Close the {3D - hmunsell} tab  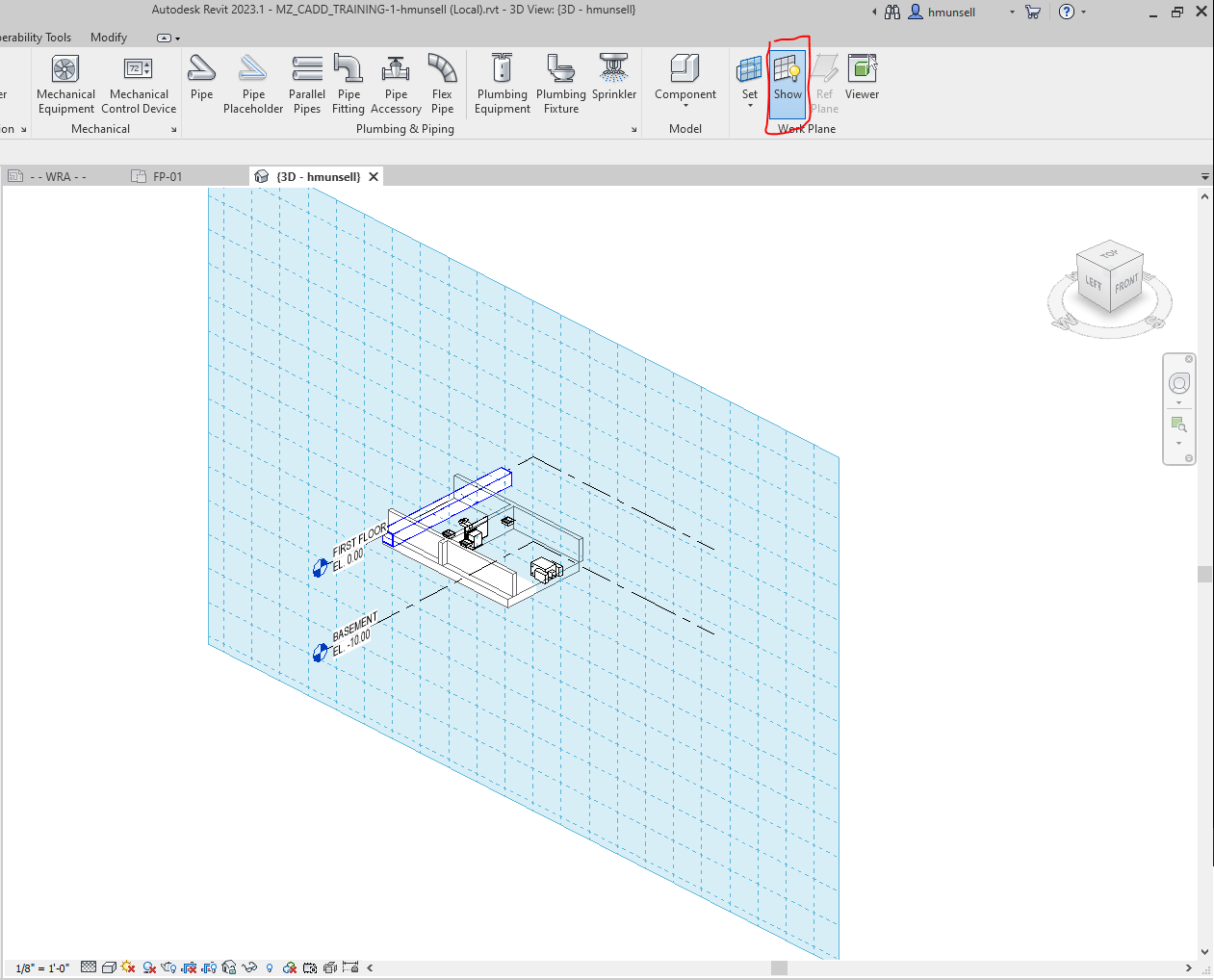(374, 177)
